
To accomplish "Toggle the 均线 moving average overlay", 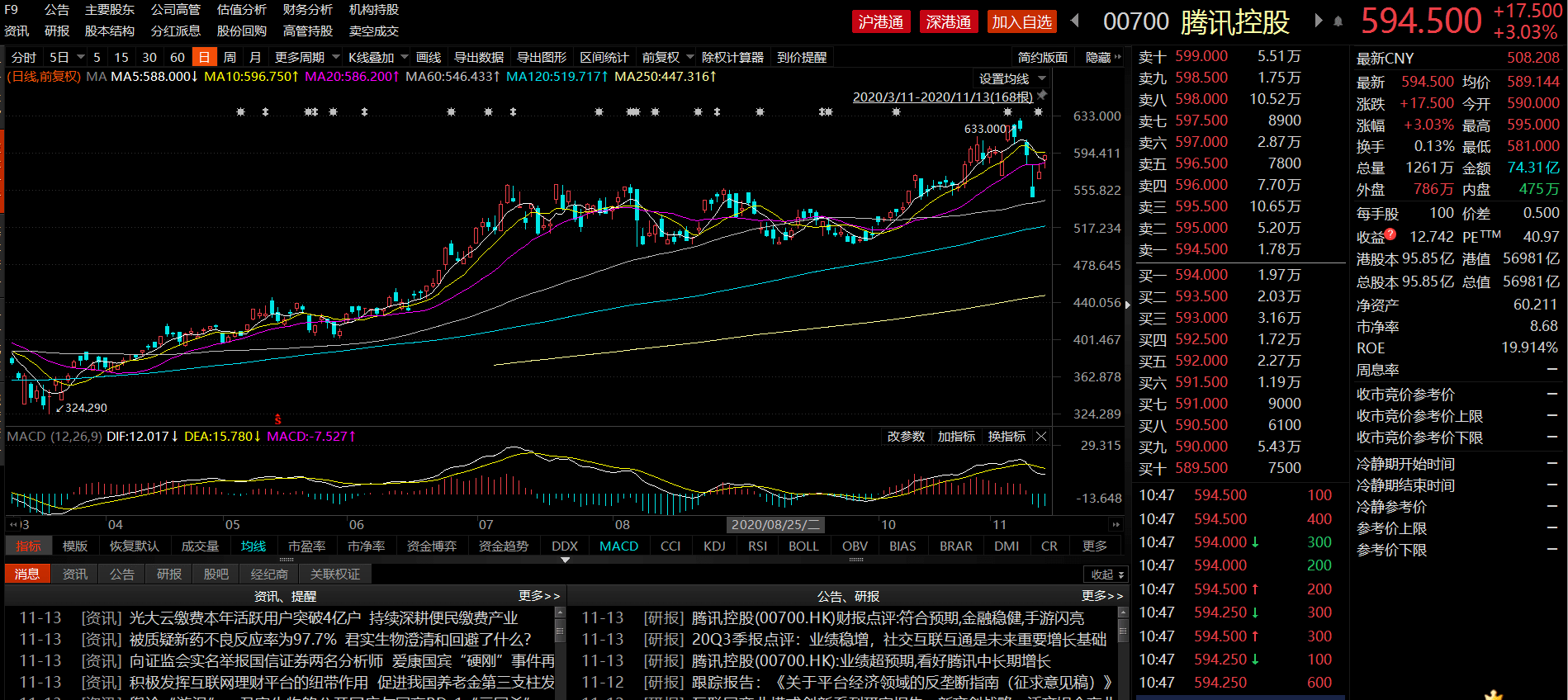I will (x=253, y=546).
